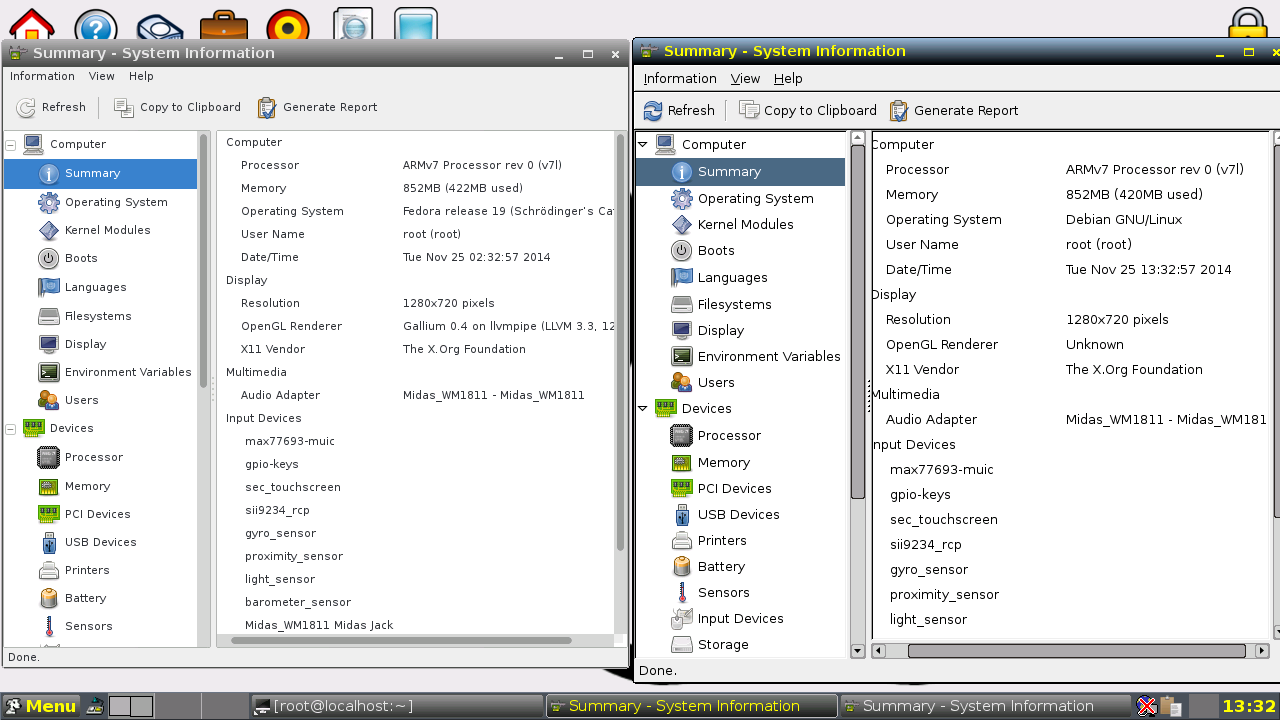Click Generate Report in the left window

point(317,107)
